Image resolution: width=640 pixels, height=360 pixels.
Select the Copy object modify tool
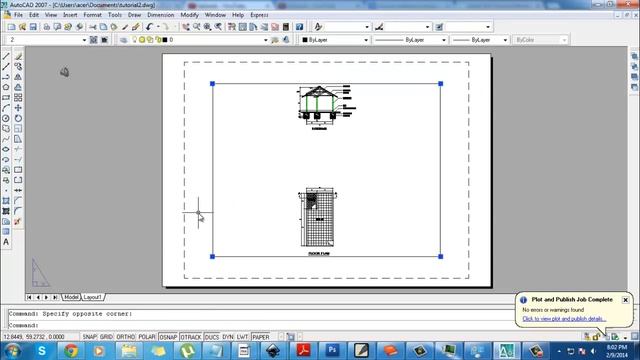pyautogui.click(x=18, y=67)
